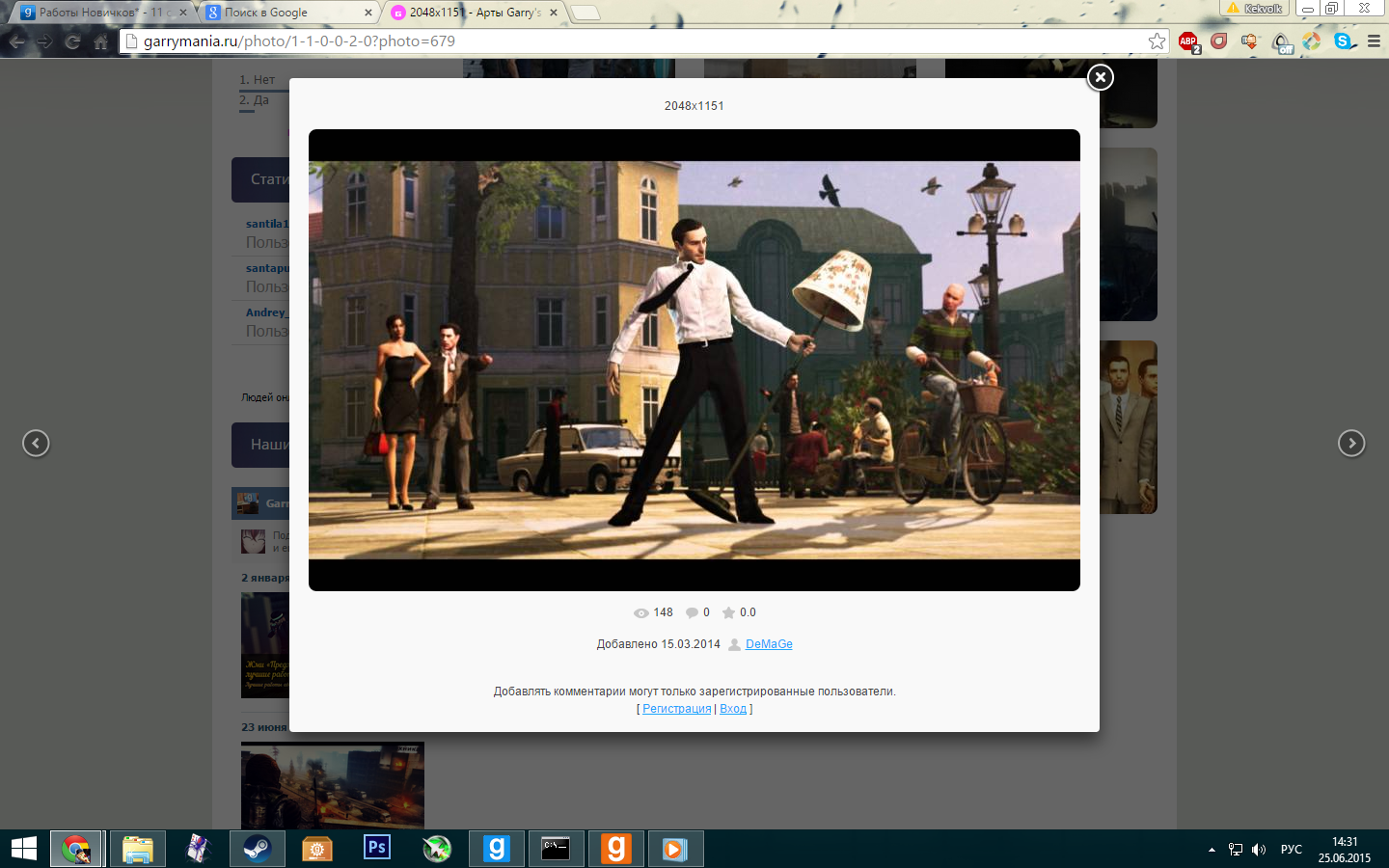Click the Добавлено 15.03.2014 date text

point(659,644)
